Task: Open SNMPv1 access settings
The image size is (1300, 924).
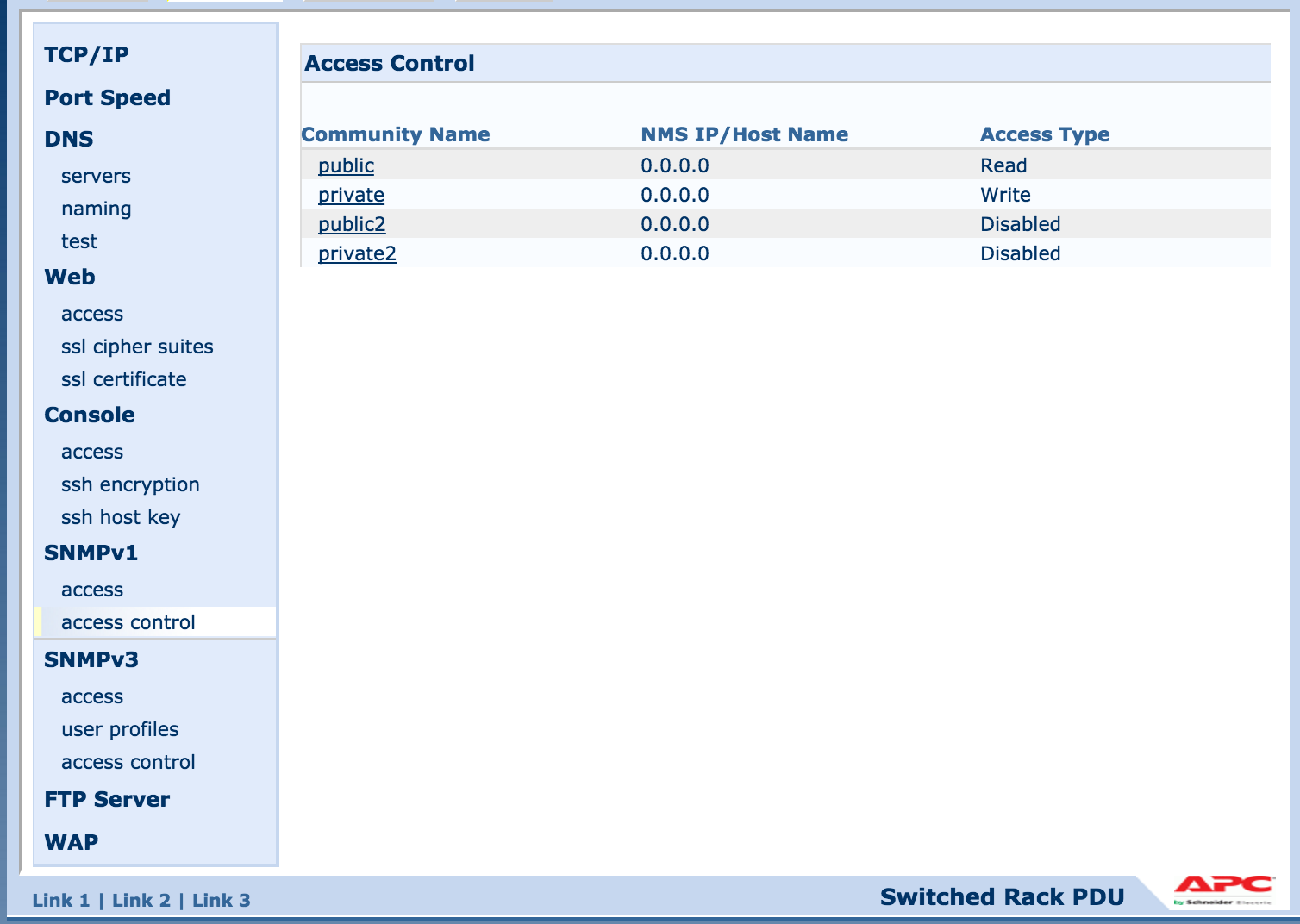Action: point(91,590)
